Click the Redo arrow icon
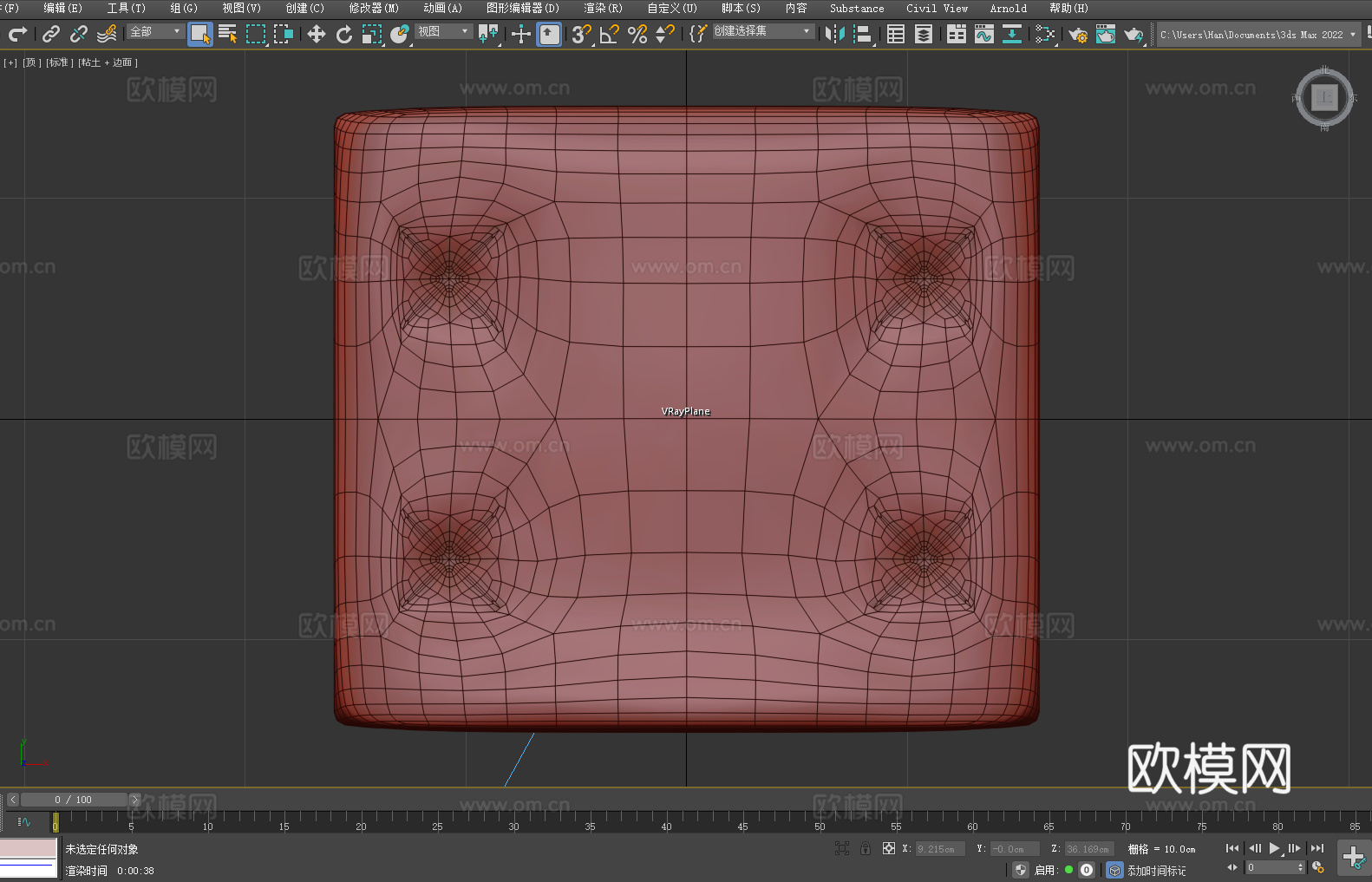The image size is (1372, 882). click(17, 34)
